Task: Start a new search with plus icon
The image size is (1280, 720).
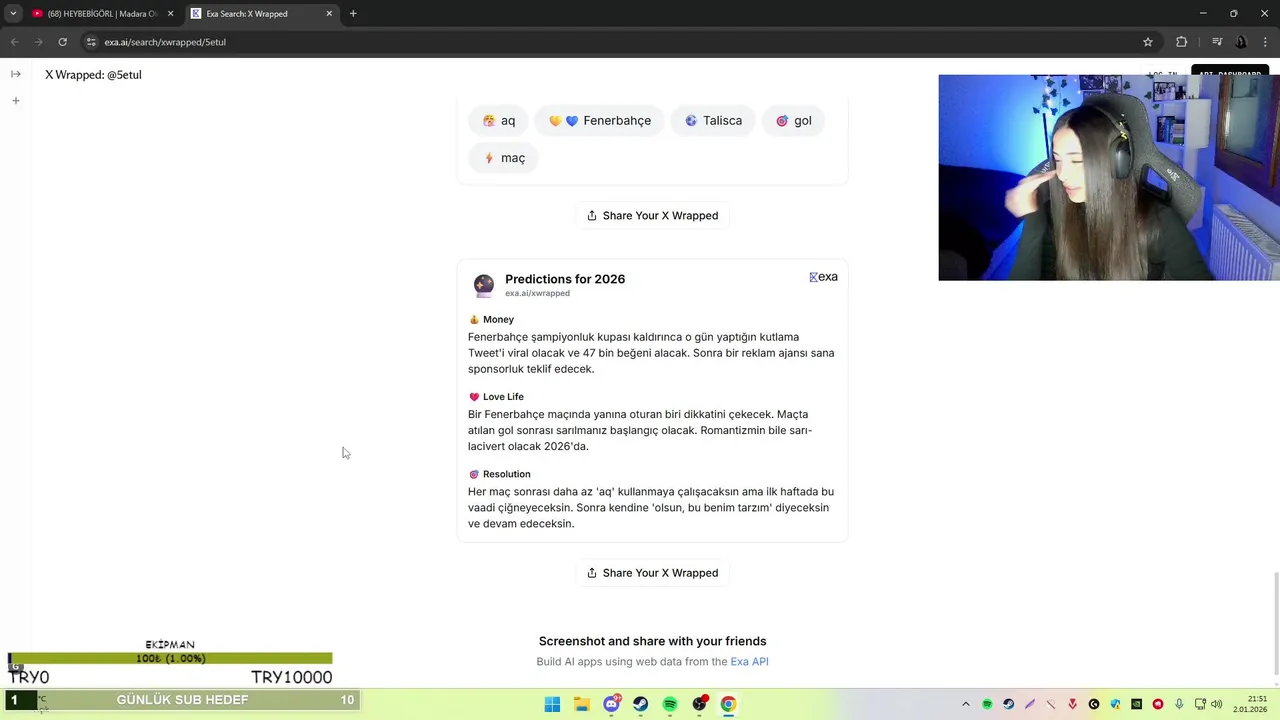Action: (15, 101)
